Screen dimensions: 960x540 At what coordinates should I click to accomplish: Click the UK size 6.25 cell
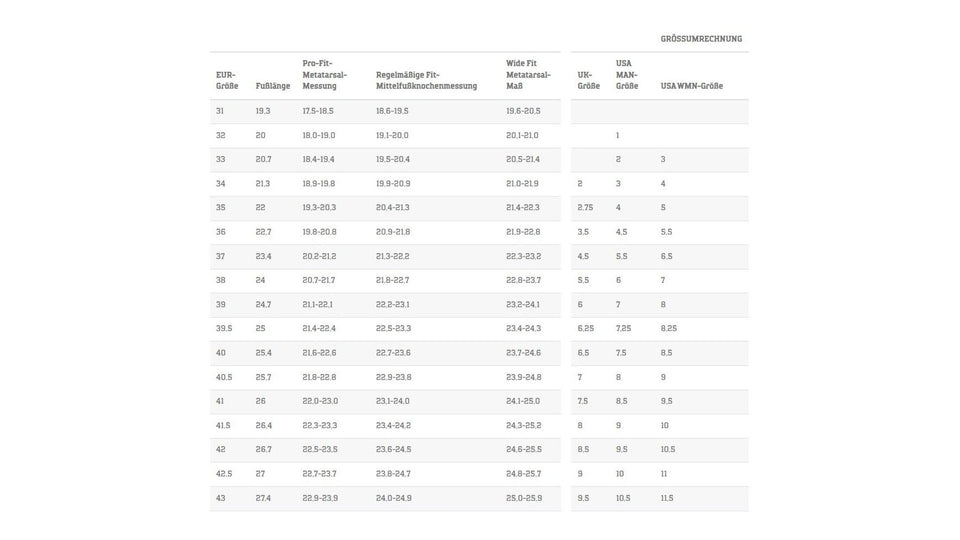click(x=586, y=328)
